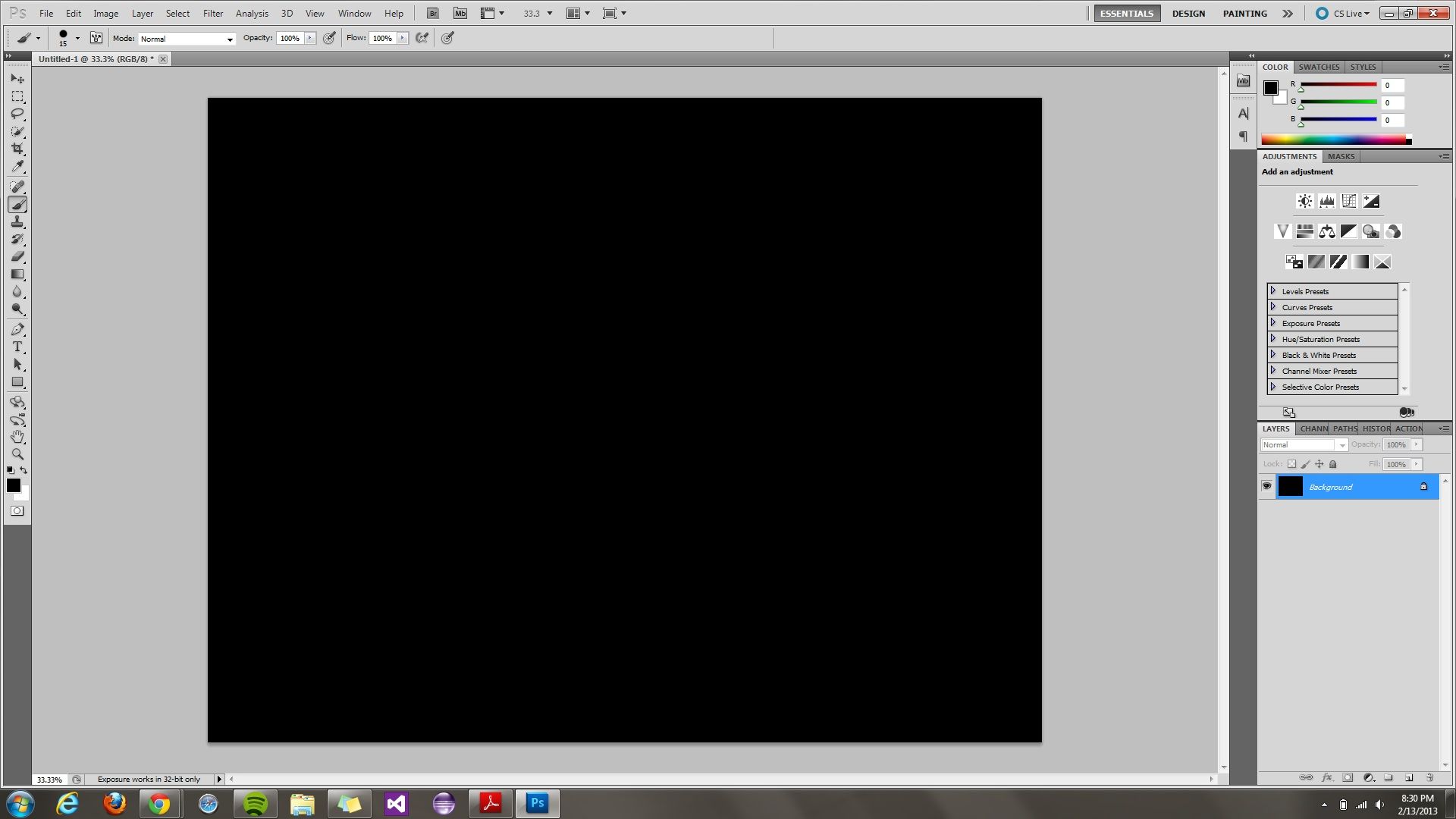1456x819 pixels.
Task: Switch to the Painting workspace
Action: click(x=1244, y=14)
